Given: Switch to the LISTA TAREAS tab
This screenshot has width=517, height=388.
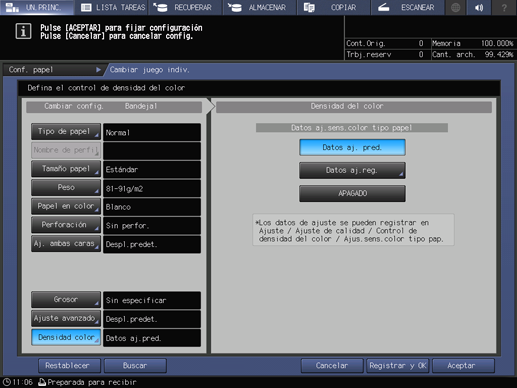Looking at the screenshot, I should [x=112, y=7].
